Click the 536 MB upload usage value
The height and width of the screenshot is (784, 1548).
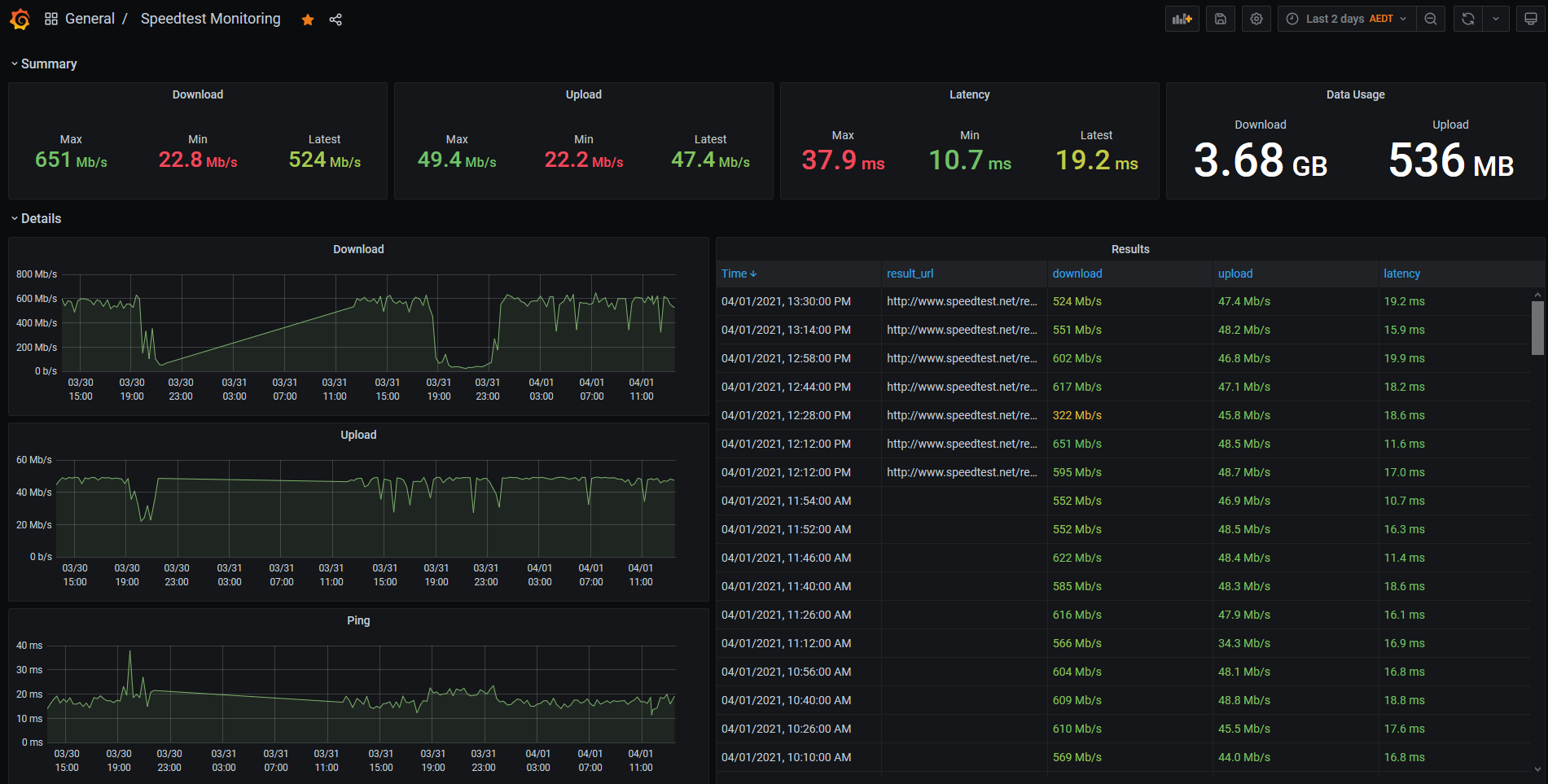coord(1451,160)
